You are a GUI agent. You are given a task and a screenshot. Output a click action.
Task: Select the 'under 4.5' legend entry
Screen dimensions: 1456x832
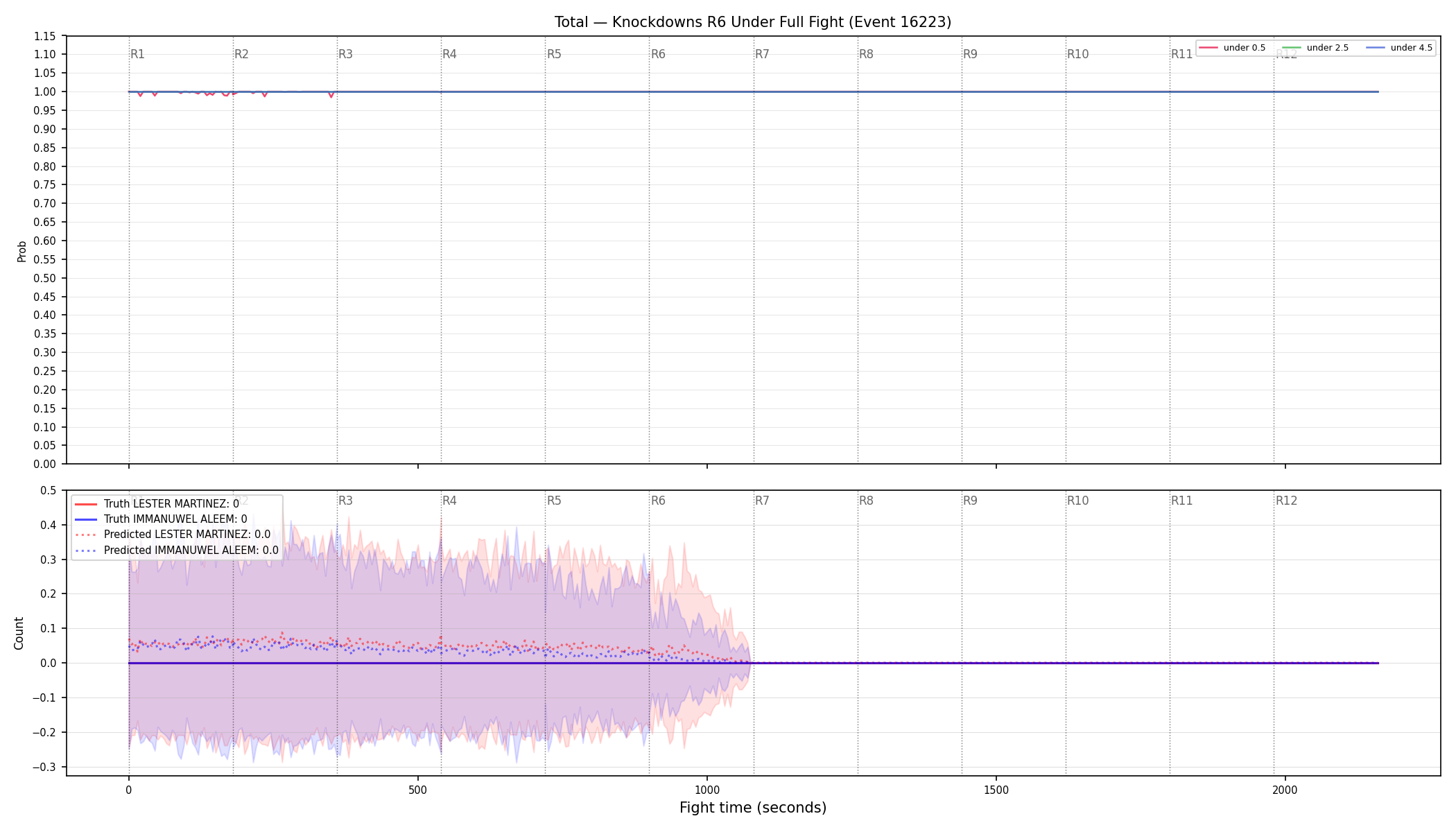1399,48
